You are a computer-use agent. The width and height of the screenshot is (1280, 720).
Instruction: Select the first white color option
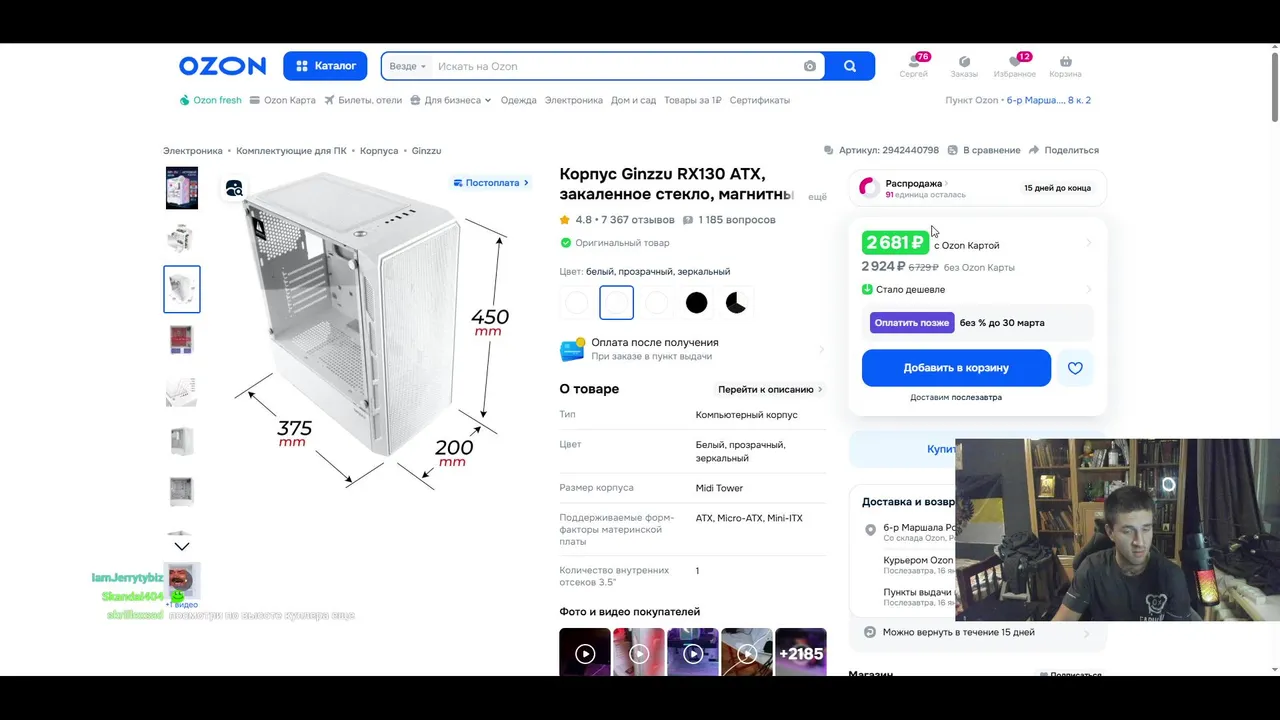coord(577,302)
